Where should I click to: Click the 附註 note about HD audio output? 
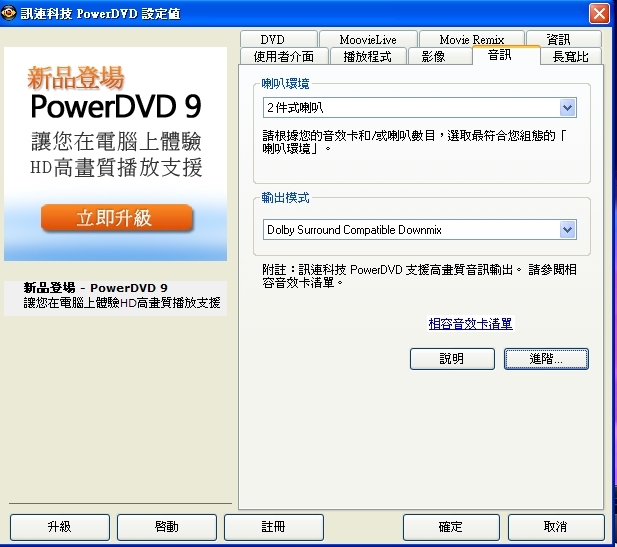pos(419,276)
